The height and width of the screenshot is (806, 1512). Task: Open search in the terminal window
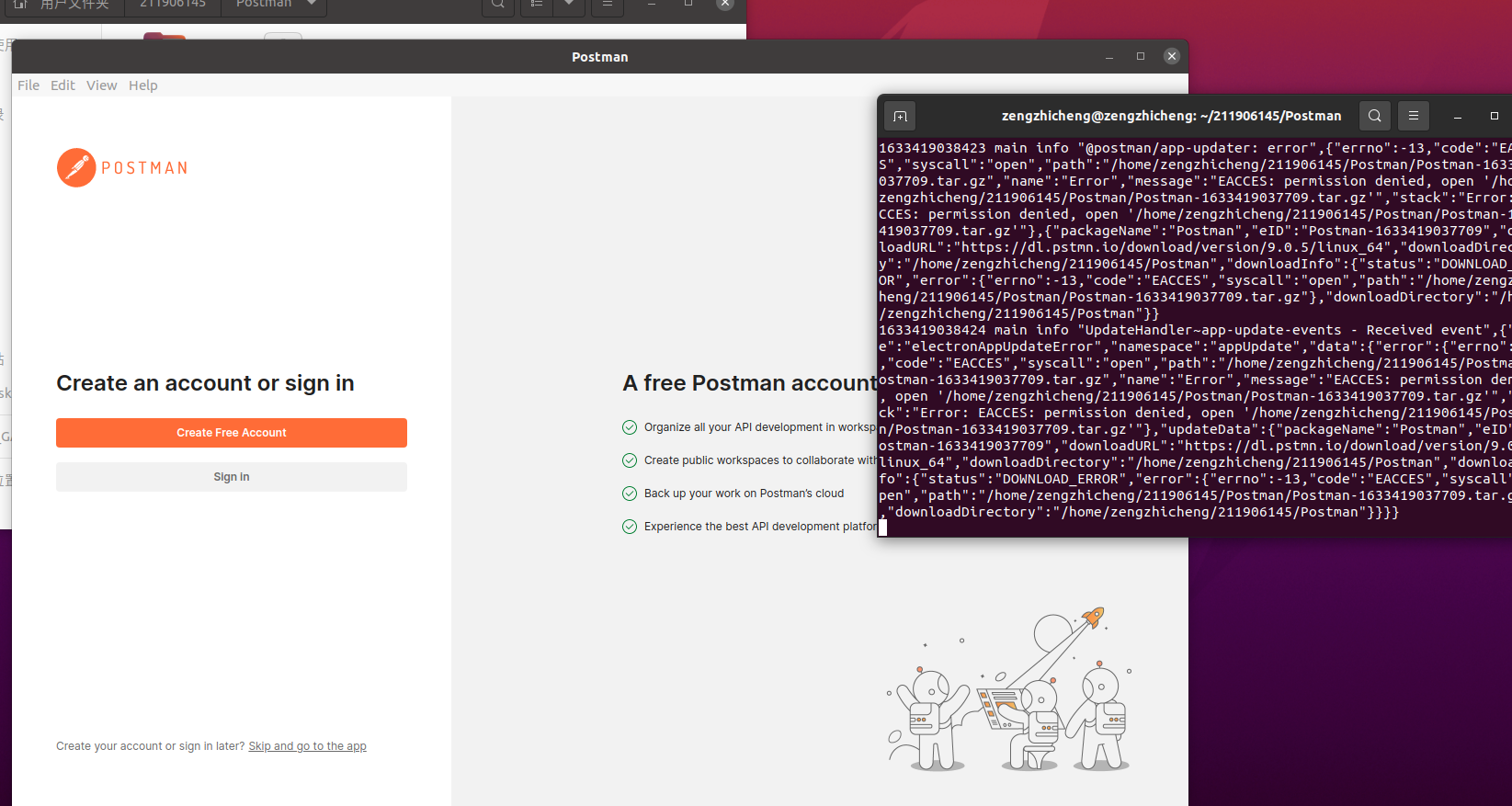click(x=1374, y=116)
